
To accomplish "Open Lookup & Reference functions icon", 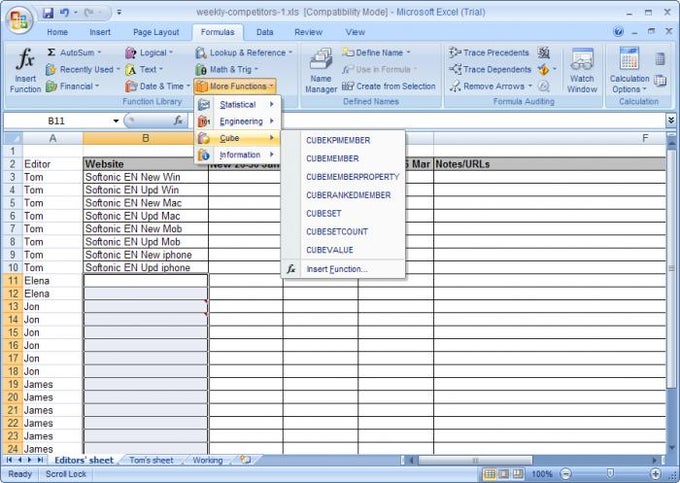I will point(201,53).
